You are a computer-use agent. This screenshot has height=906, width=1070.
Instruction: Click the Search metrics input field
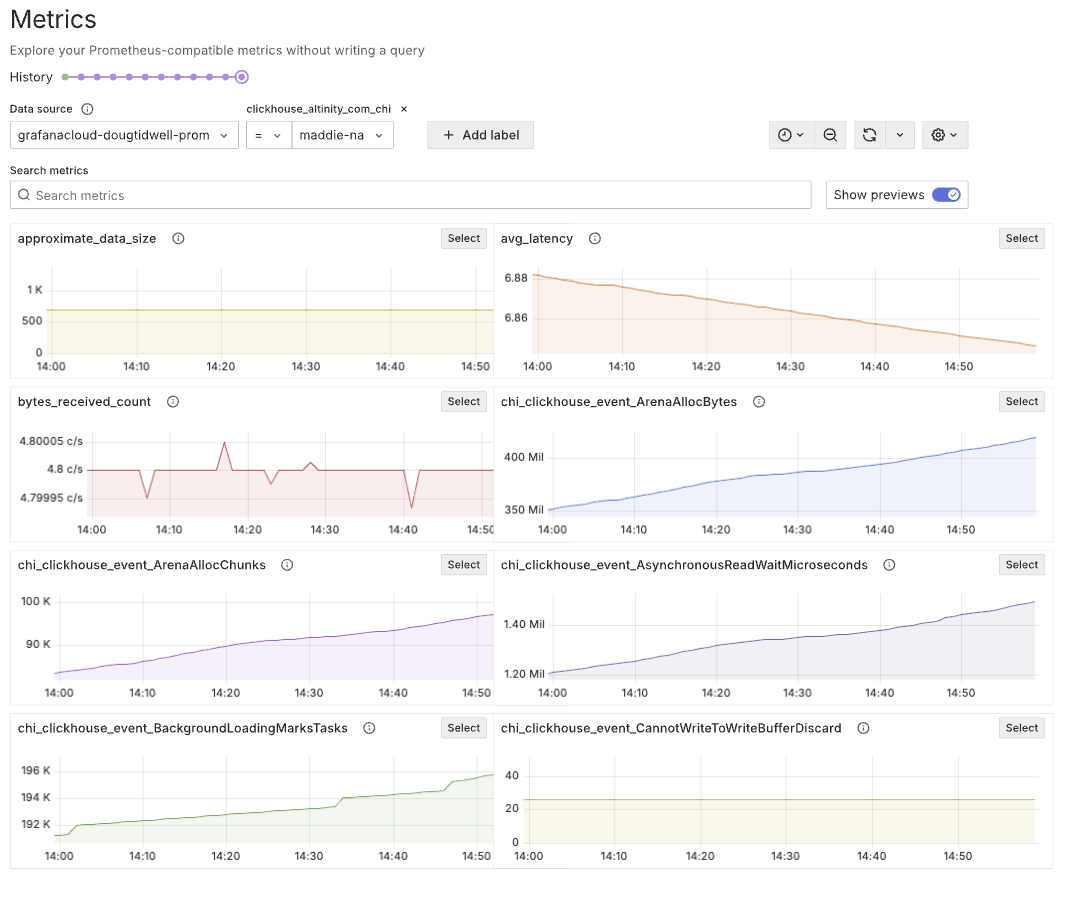[x=400, y=194]
